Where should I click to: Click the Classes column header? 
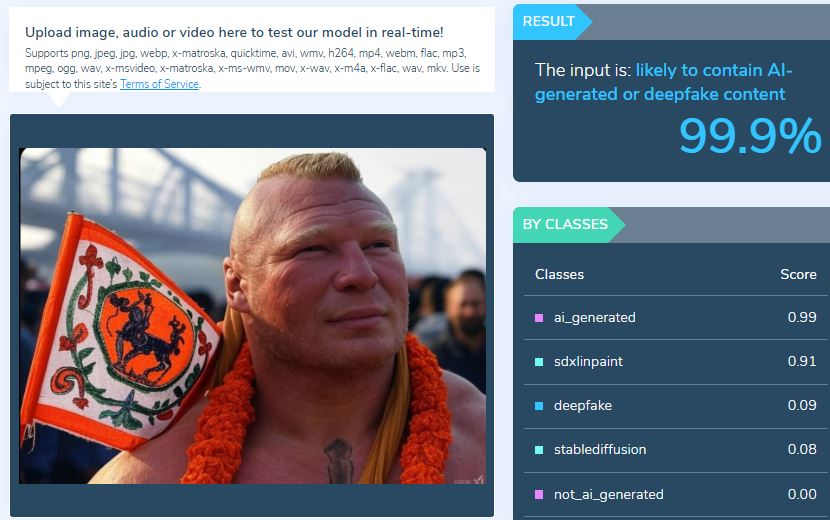(559, 274)
